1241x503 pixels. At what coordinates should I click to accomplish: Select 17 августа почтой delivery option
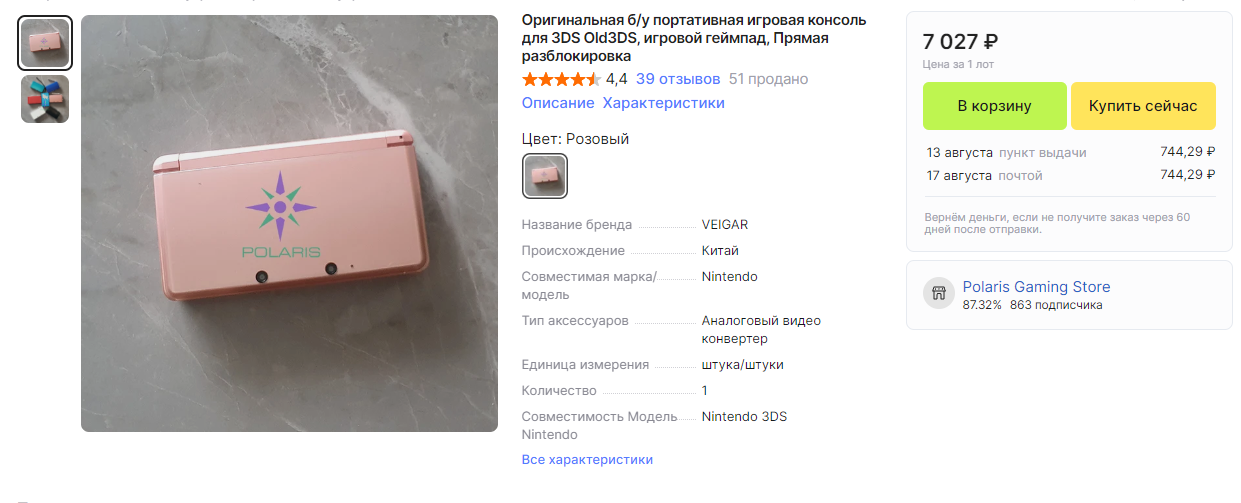1071,175
